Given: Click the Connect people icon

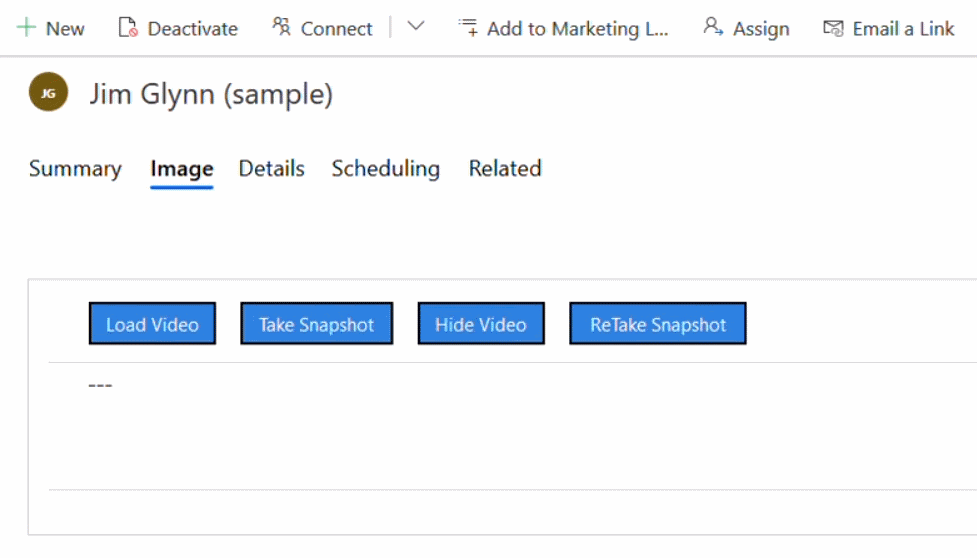Looking at the screenshot, I should pos(281,27).
